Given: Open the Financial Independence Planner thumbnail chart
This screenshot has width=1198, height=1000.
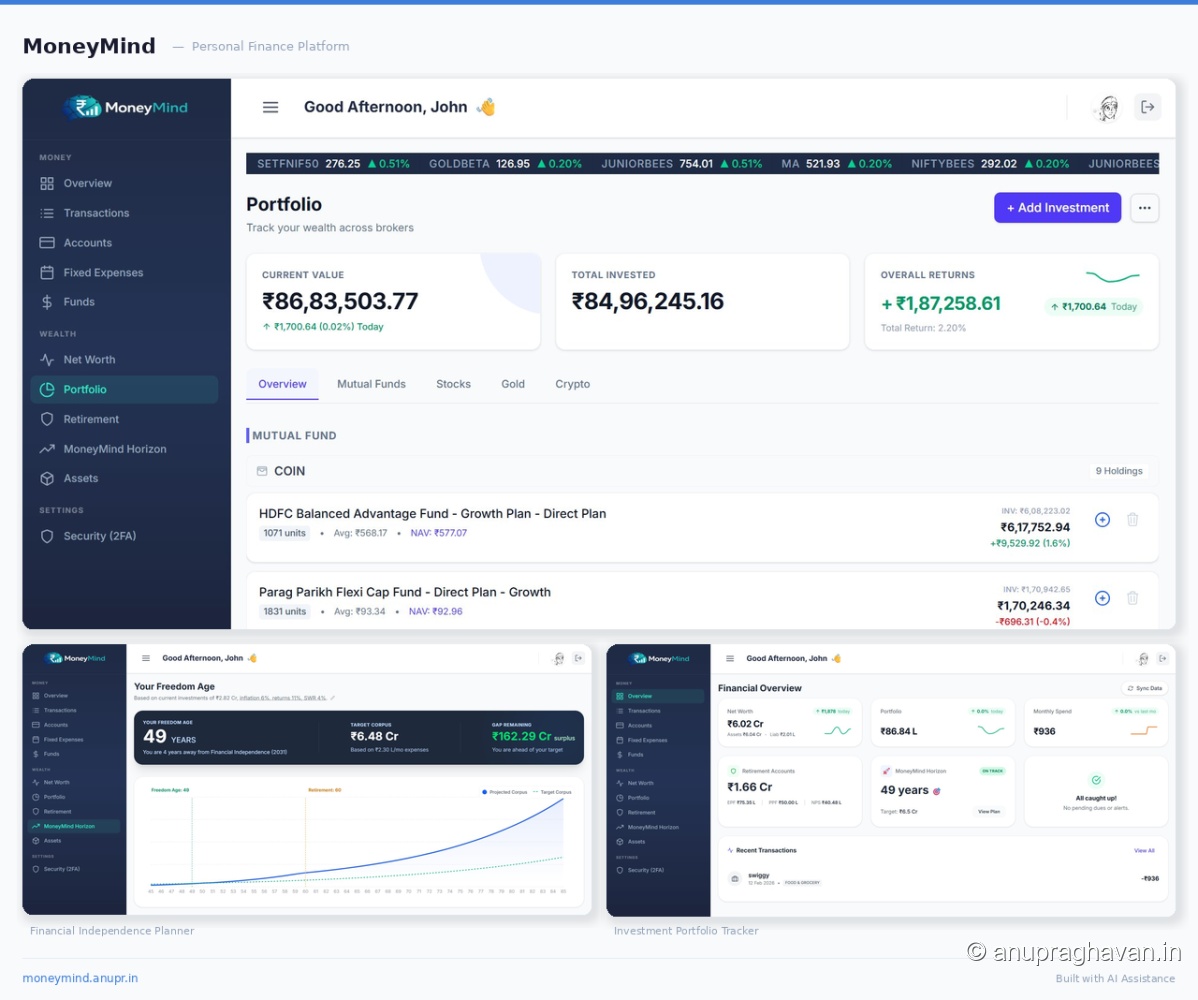Looking at the screenshot, I should point(359,842).
